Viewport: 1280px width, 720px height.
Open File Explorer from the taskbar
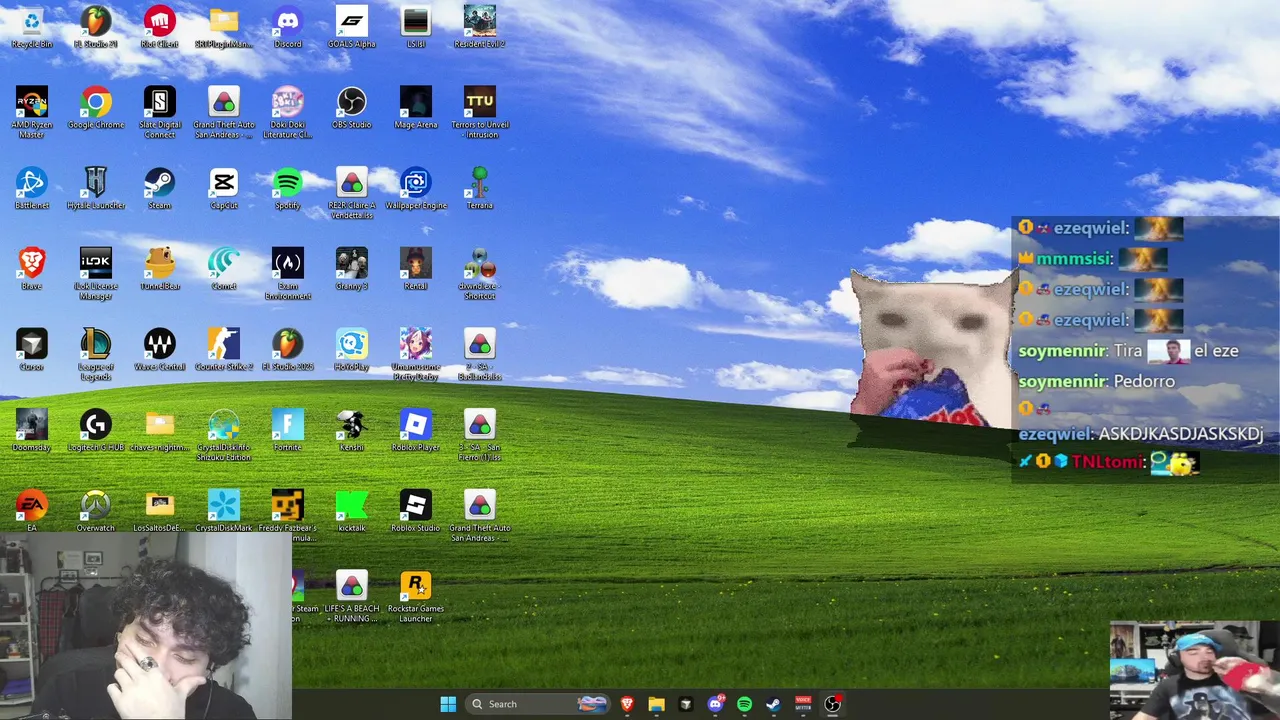[x=656, y=704]
